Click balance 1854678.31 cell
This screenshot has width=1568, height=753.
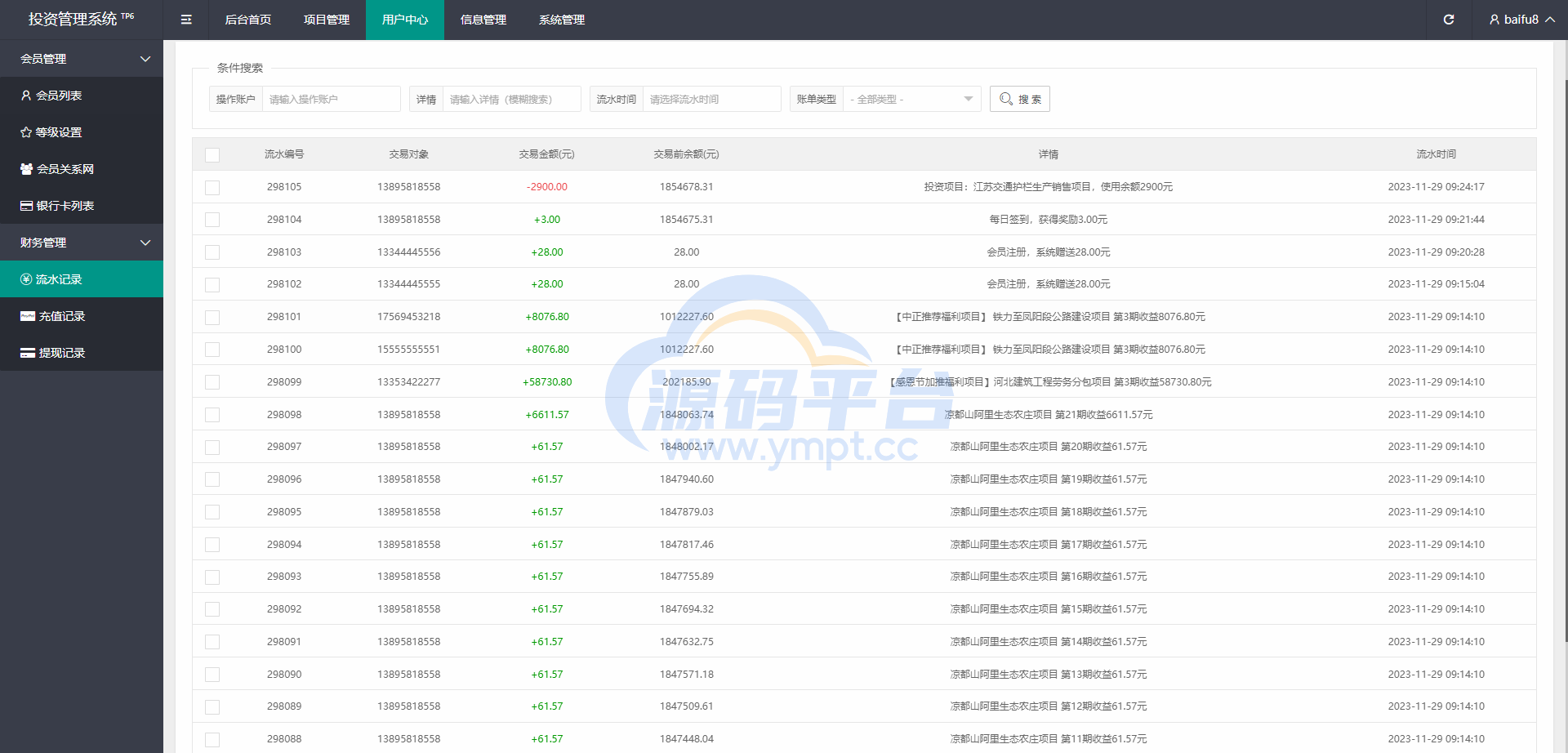tap(687, 187)
